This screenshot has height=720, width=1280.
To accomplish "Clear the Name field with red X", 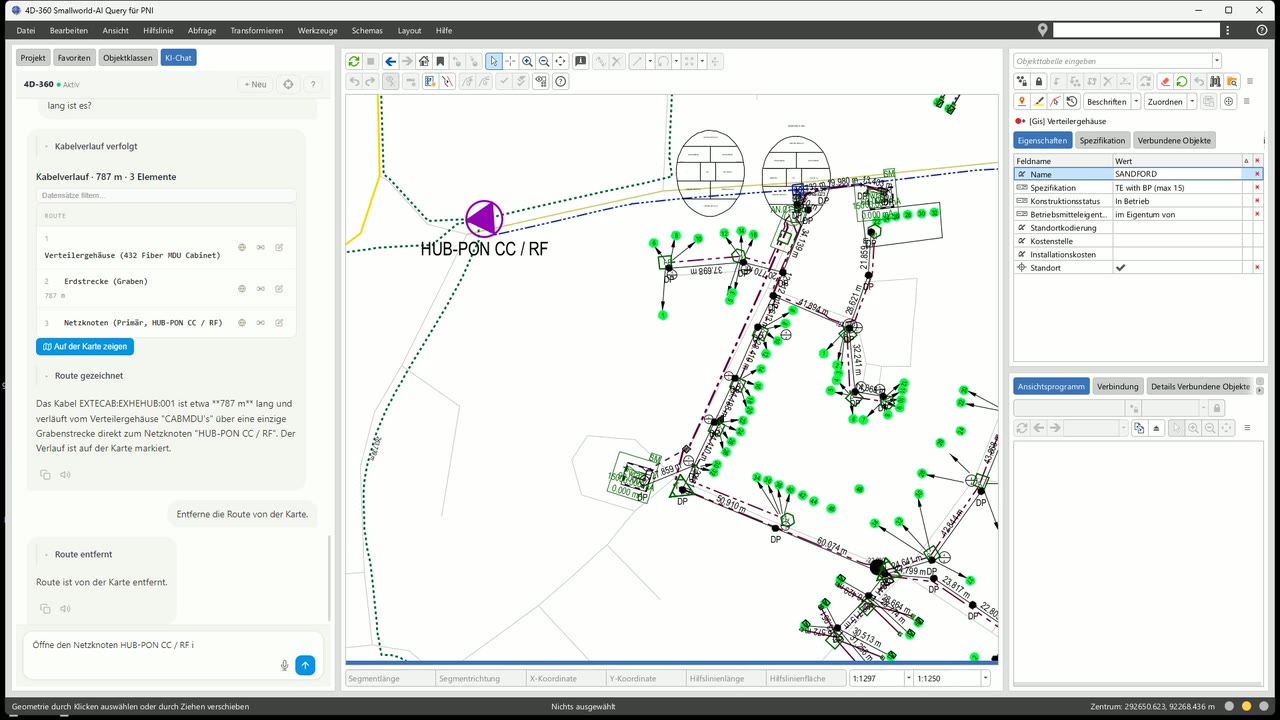I will (x=1257, y=174).
